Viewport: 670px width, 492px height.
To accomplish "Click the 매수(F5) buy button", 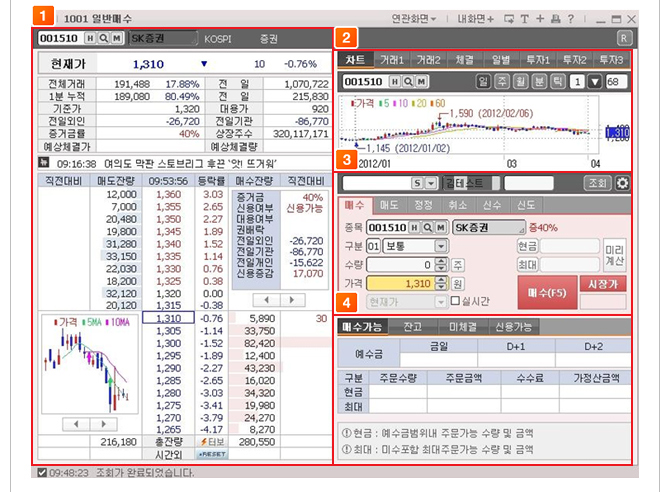I will pos(547,293).
